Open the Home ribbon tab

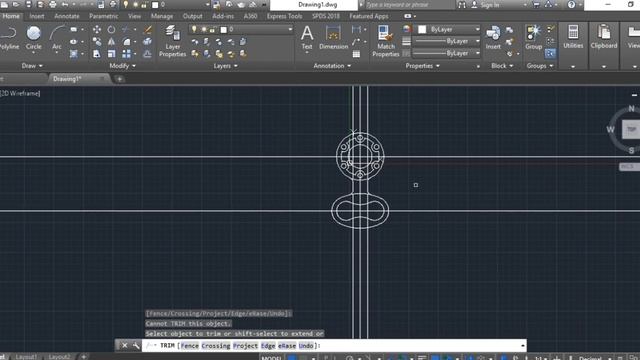(x=11, y=16)
